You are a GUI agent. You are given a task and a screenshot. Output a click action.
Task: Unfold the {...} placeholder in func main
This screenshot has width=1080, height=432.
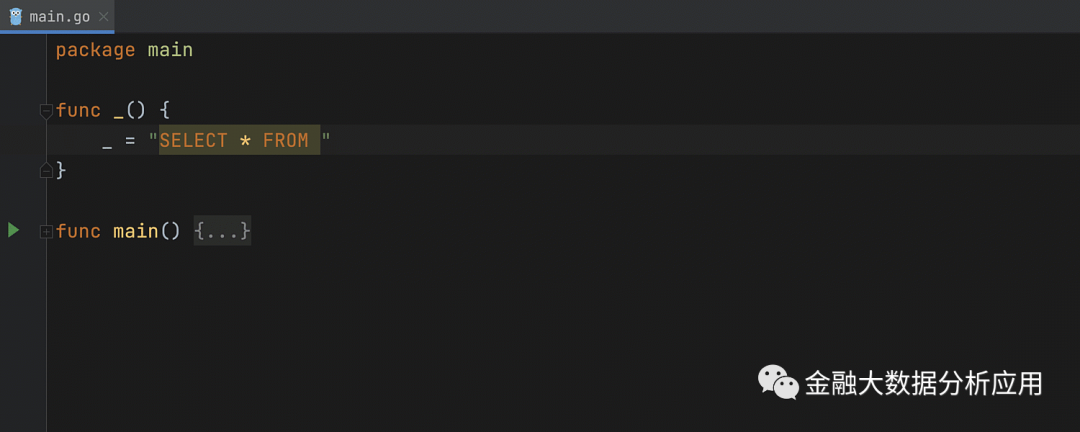(222, 231)
